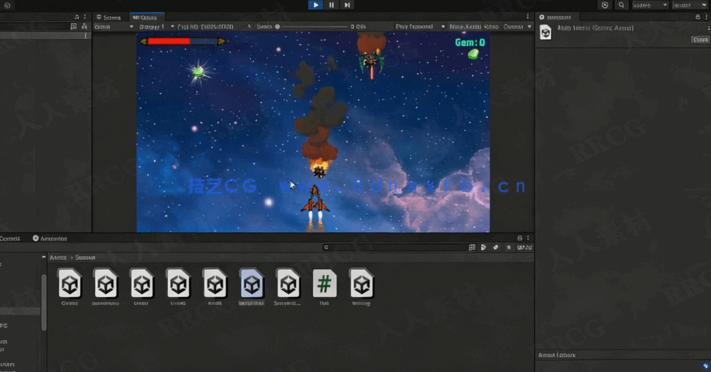The image size is (711, 372).
Task: Click the green gem icon under the Gem counter
Action: coord(473,54)
